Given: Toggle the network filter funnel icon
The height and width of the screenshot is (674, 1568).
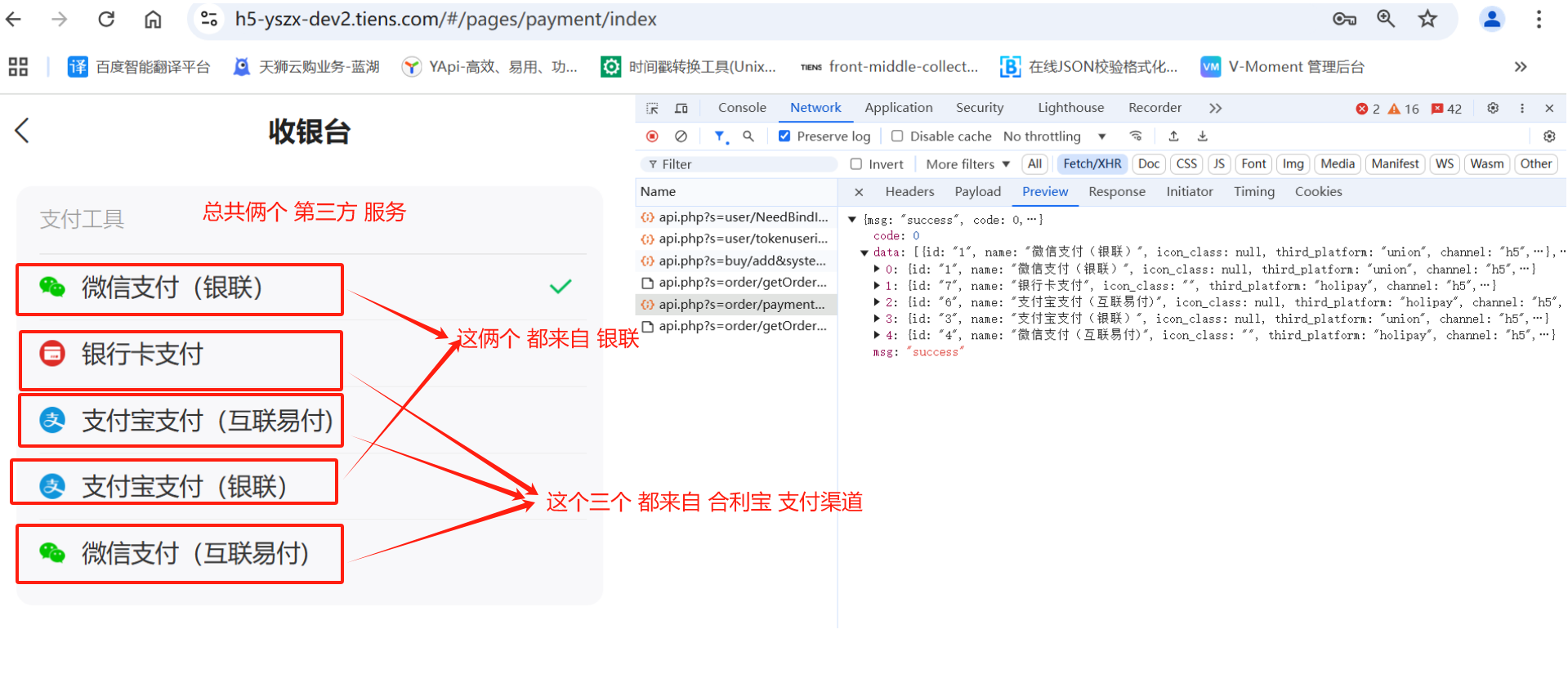Looking at the screenshot, I should point(720,136).
